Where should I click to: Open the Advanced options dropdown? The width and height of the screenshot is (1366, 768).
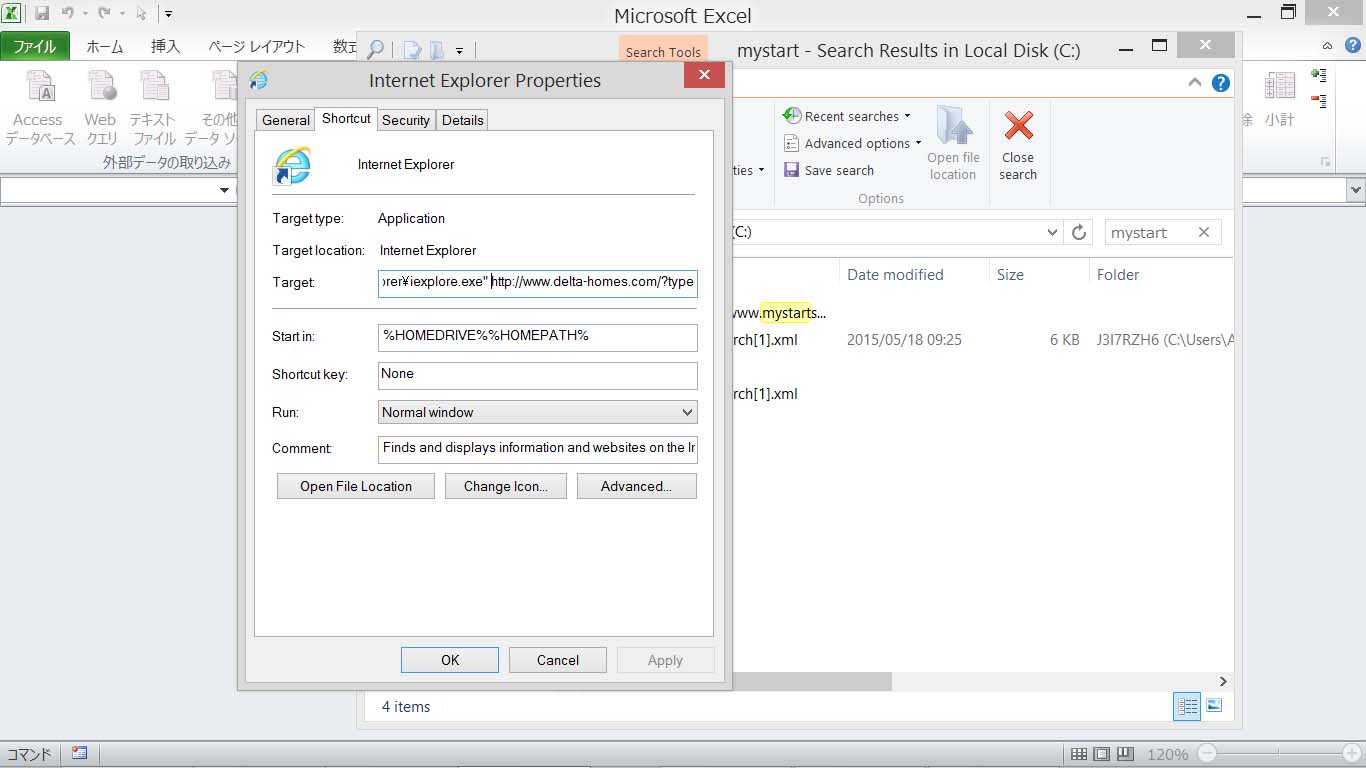pos(852,143)
